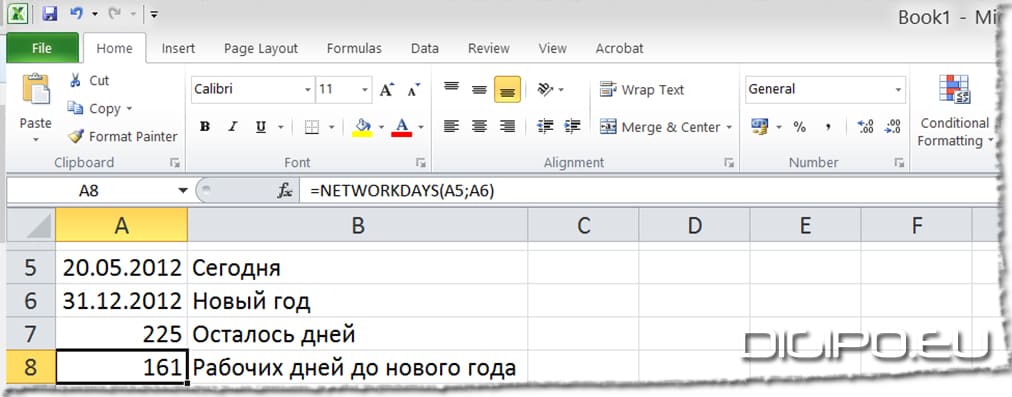Open the Underline style dropdown arrow
The width and height of the screenshot is (1012, 397).
(281, 127)
